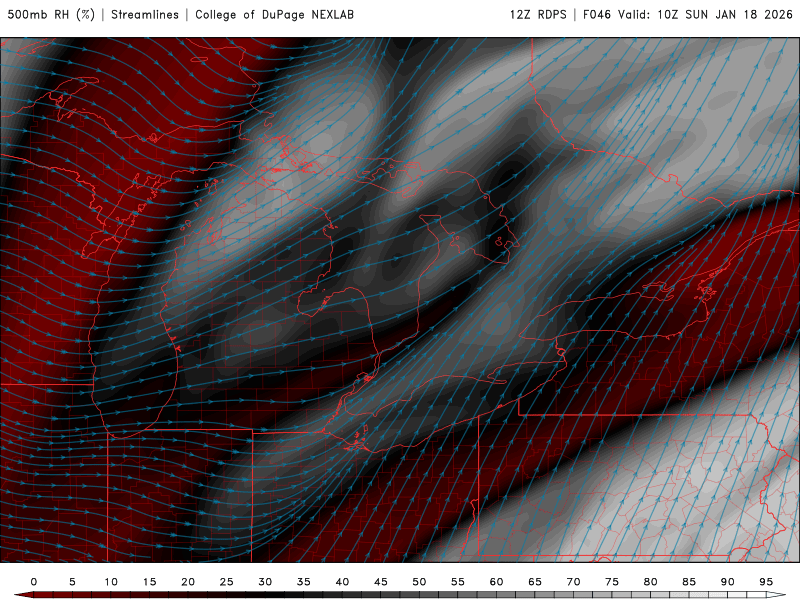The image size is (800, 600).
Task: Click the color scale label "20"
Action: click(188, 582)
